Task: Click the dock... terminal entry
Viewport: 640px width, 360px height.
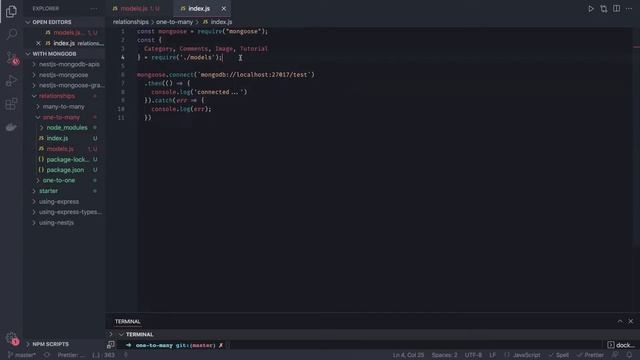Action: coord(621,345)
